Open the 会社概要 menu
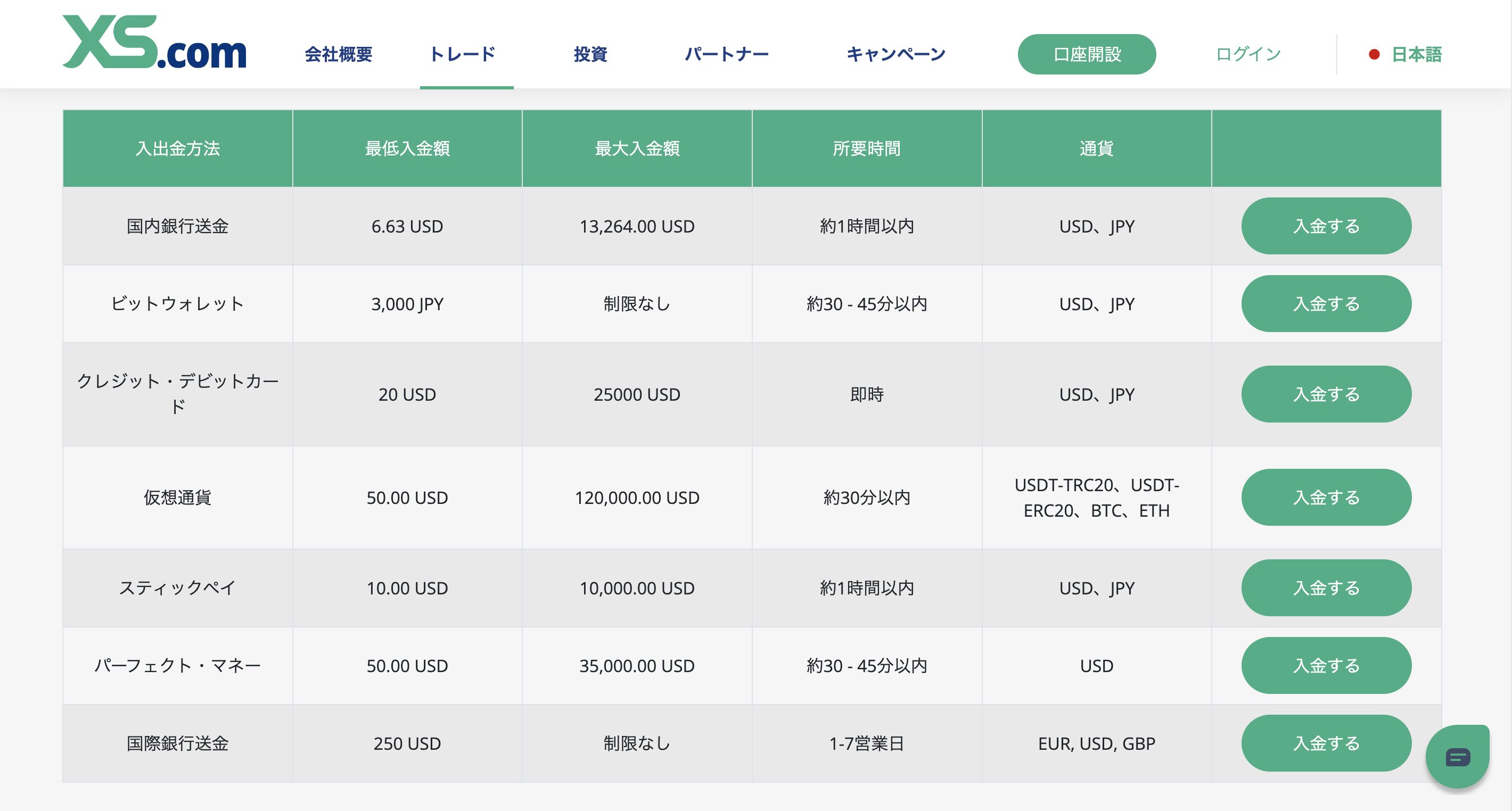Screen dimensions: 1512x811 coord(338,55)
